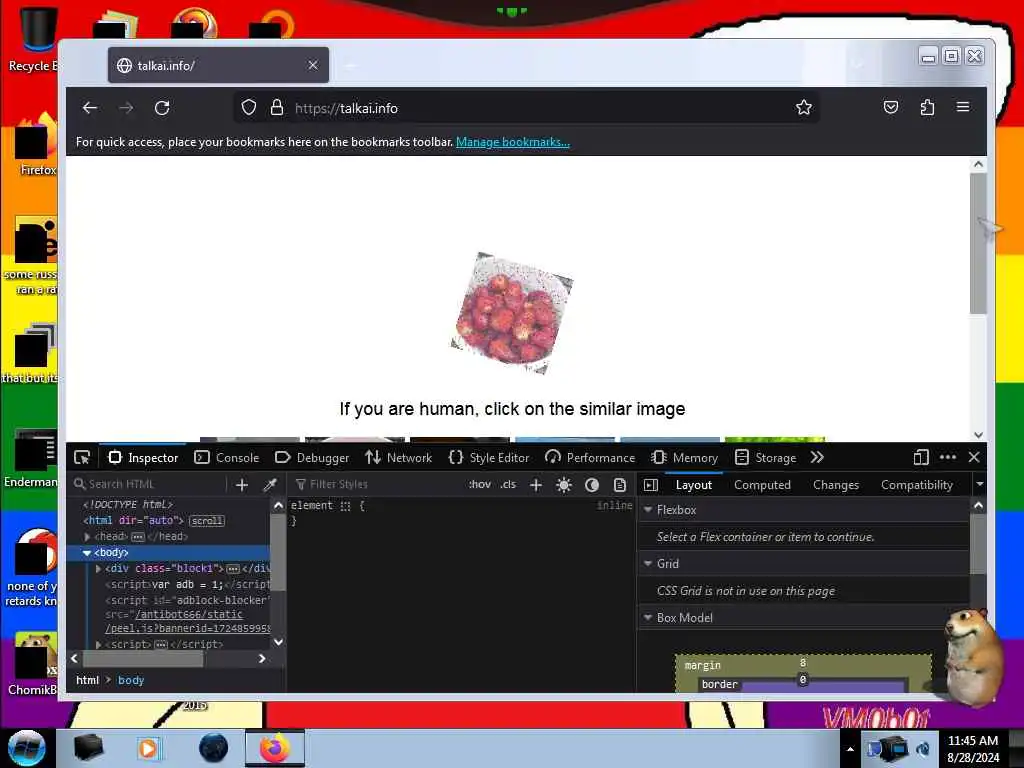Open the Extensions puzzle icon
Image resolution: width=1024 pixels, height=768 pixels.
pos(927,107)
